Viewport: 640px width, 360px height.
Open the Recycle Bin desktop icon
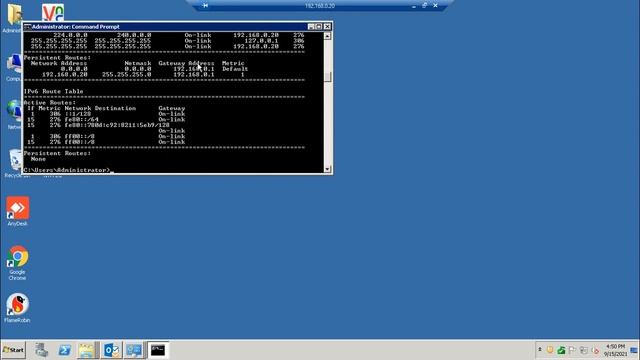[16, 163]
